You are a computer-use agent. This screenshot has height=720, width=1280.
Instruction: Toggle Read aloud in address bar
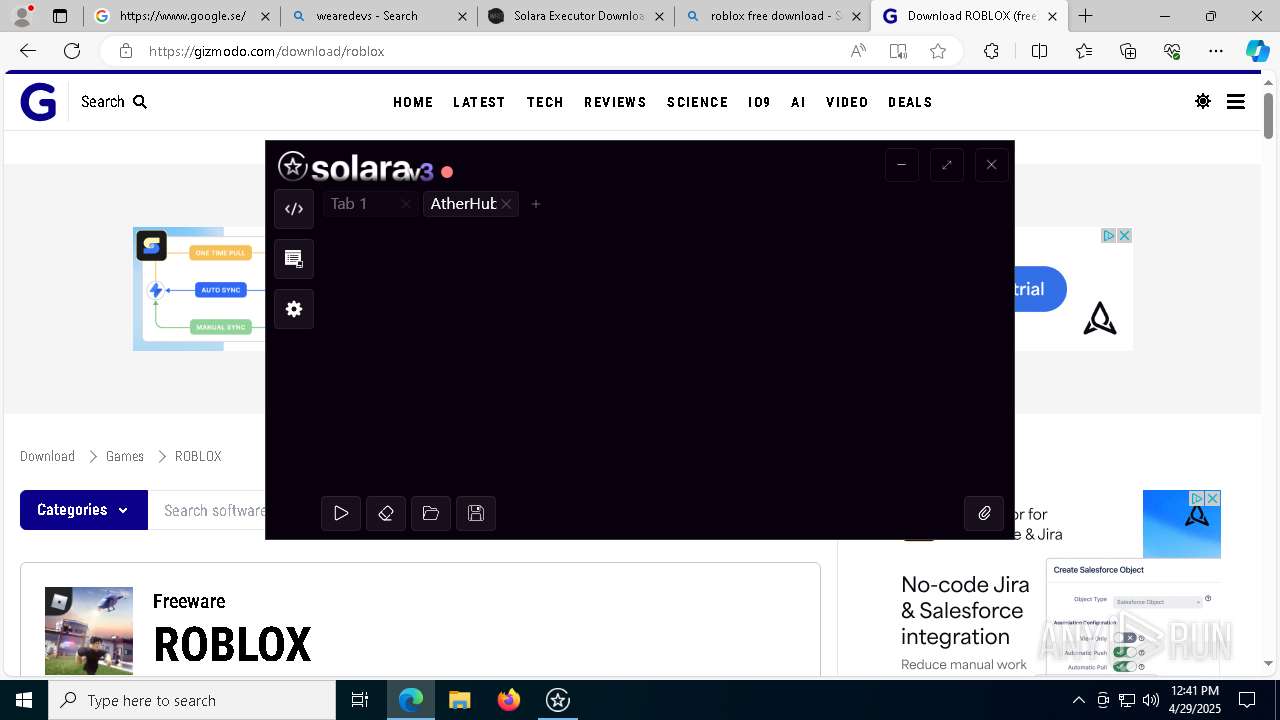coord(858,51)
